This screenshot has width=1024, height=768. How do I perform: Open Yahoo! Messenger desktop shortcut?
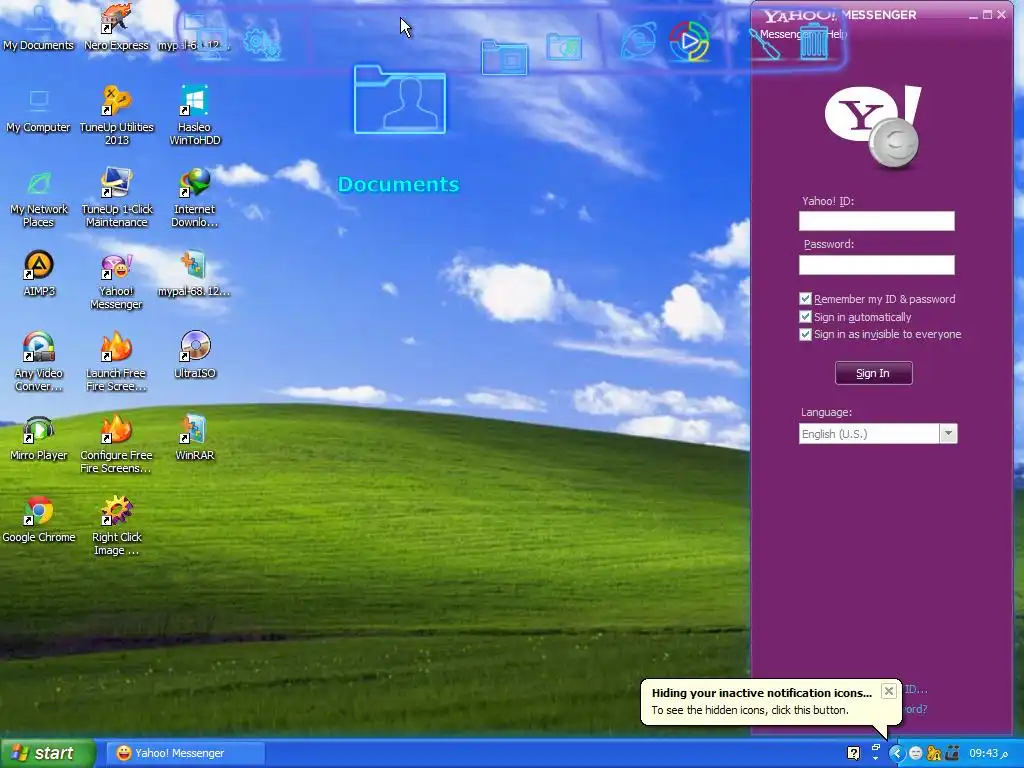(116, 281)
